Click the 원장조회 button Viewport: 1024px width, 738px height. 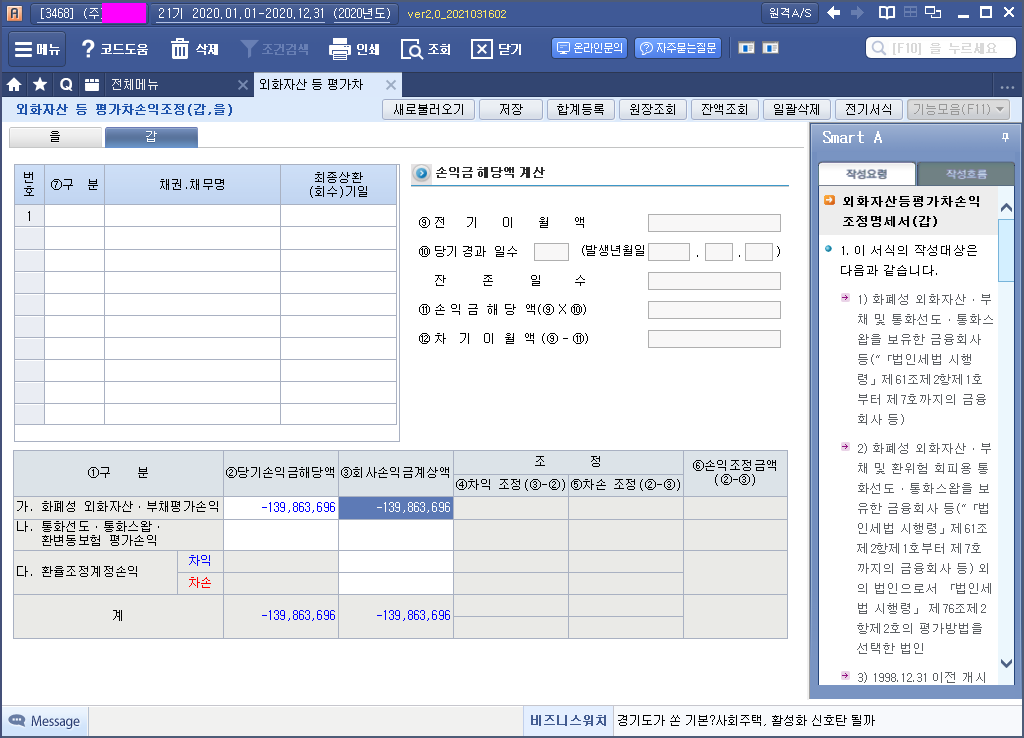[x=652, y=109]
